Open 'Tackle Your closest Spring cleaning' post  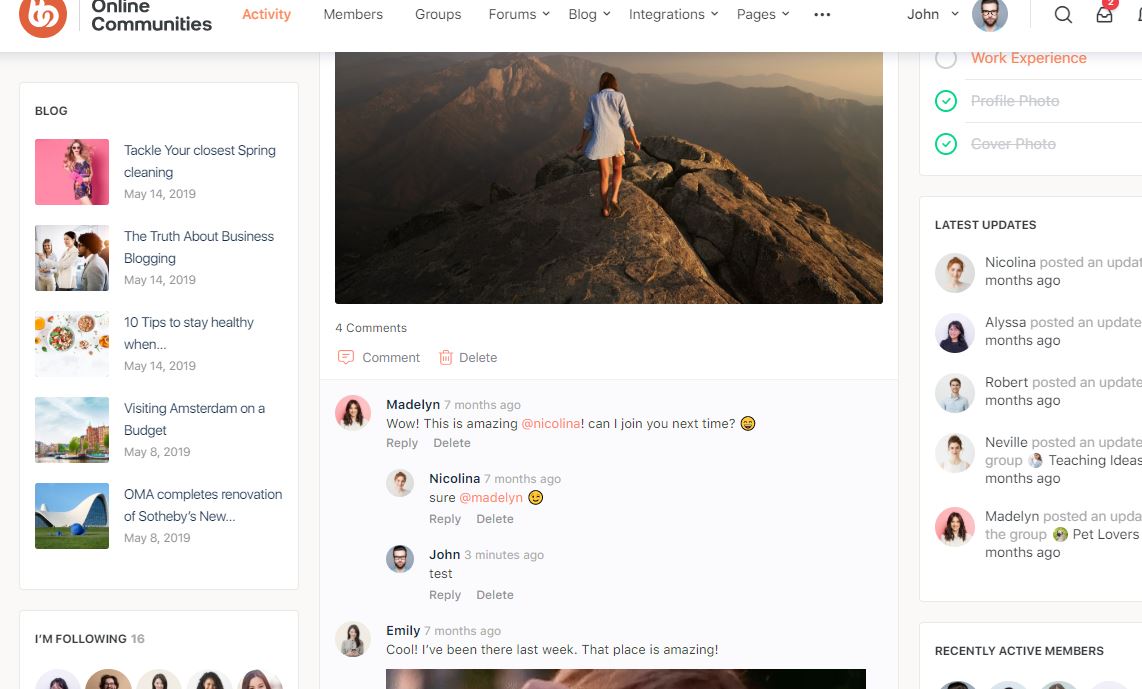tap(200, 161)
